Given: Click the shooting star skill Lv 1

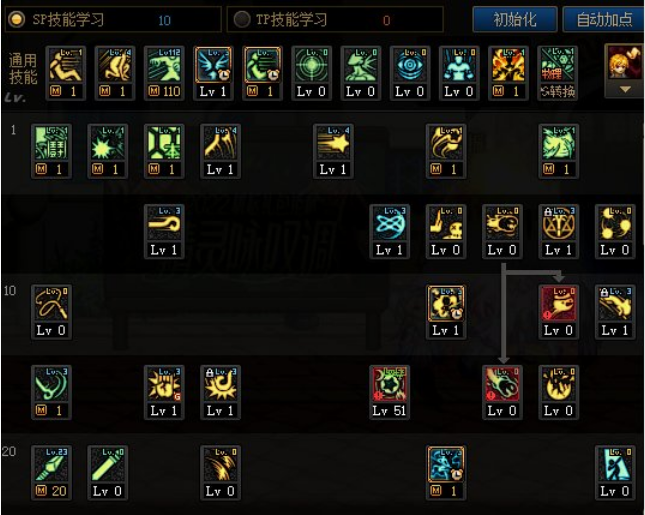Looking at the screenshot, I should click(x=333, y=151).
